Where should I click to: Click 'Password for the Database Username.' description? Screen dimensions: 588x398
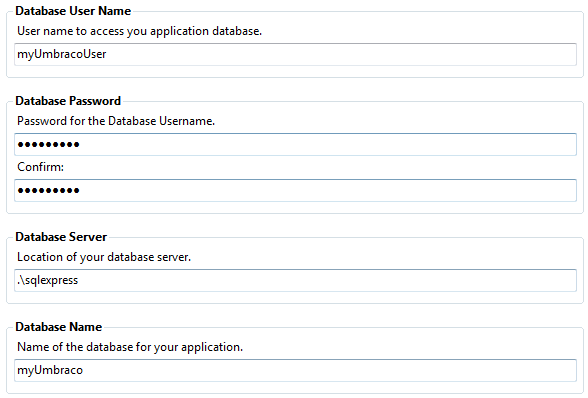[116, 121]
